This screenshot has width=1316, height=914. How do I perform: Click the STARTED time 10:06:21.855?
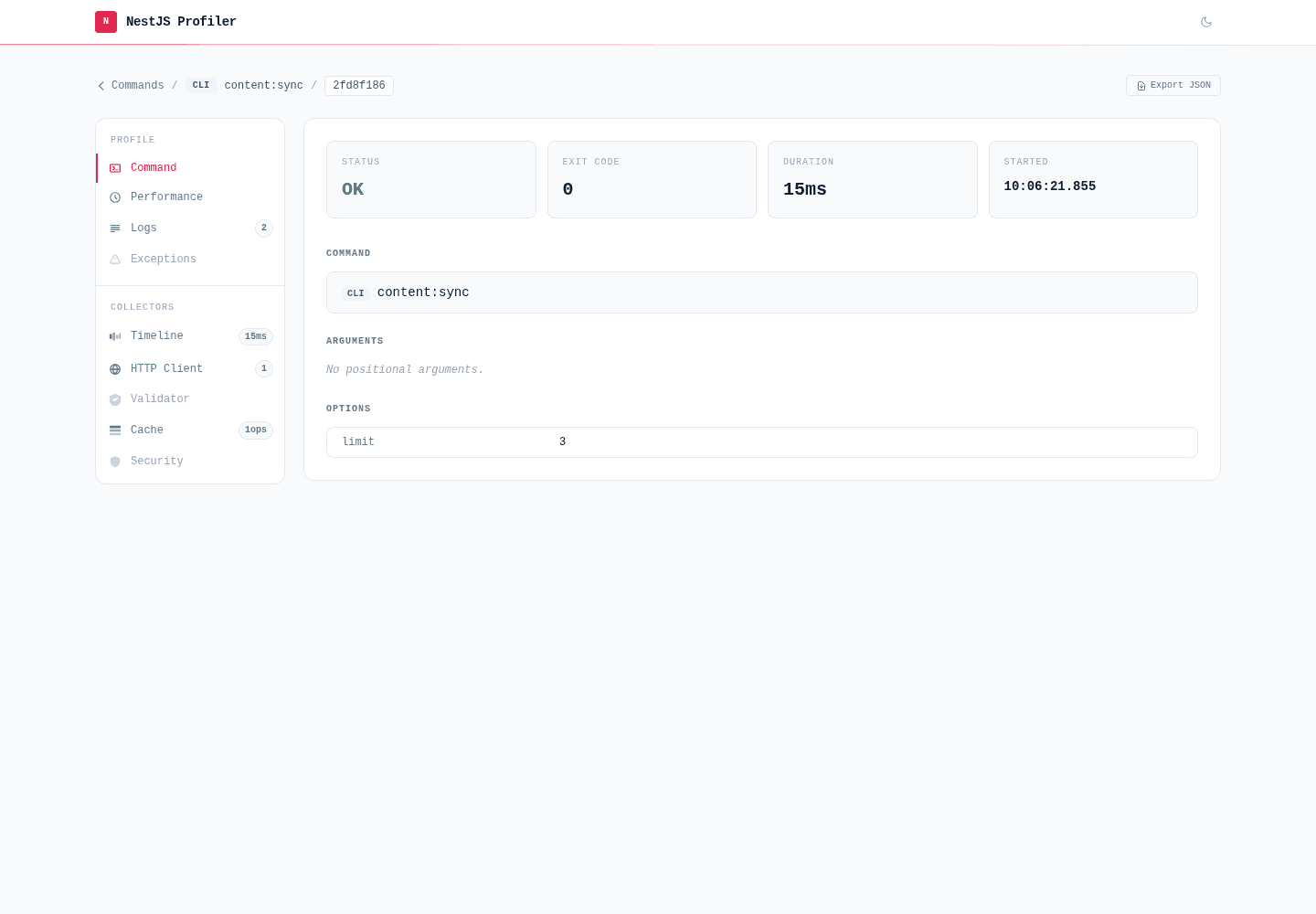[x=1050, y=186]
